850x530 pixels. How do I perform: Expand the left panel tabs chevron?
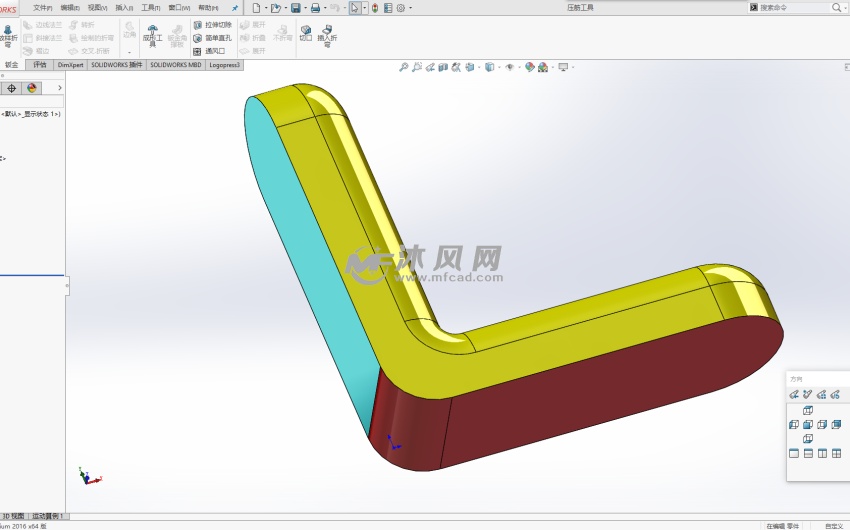59,88
